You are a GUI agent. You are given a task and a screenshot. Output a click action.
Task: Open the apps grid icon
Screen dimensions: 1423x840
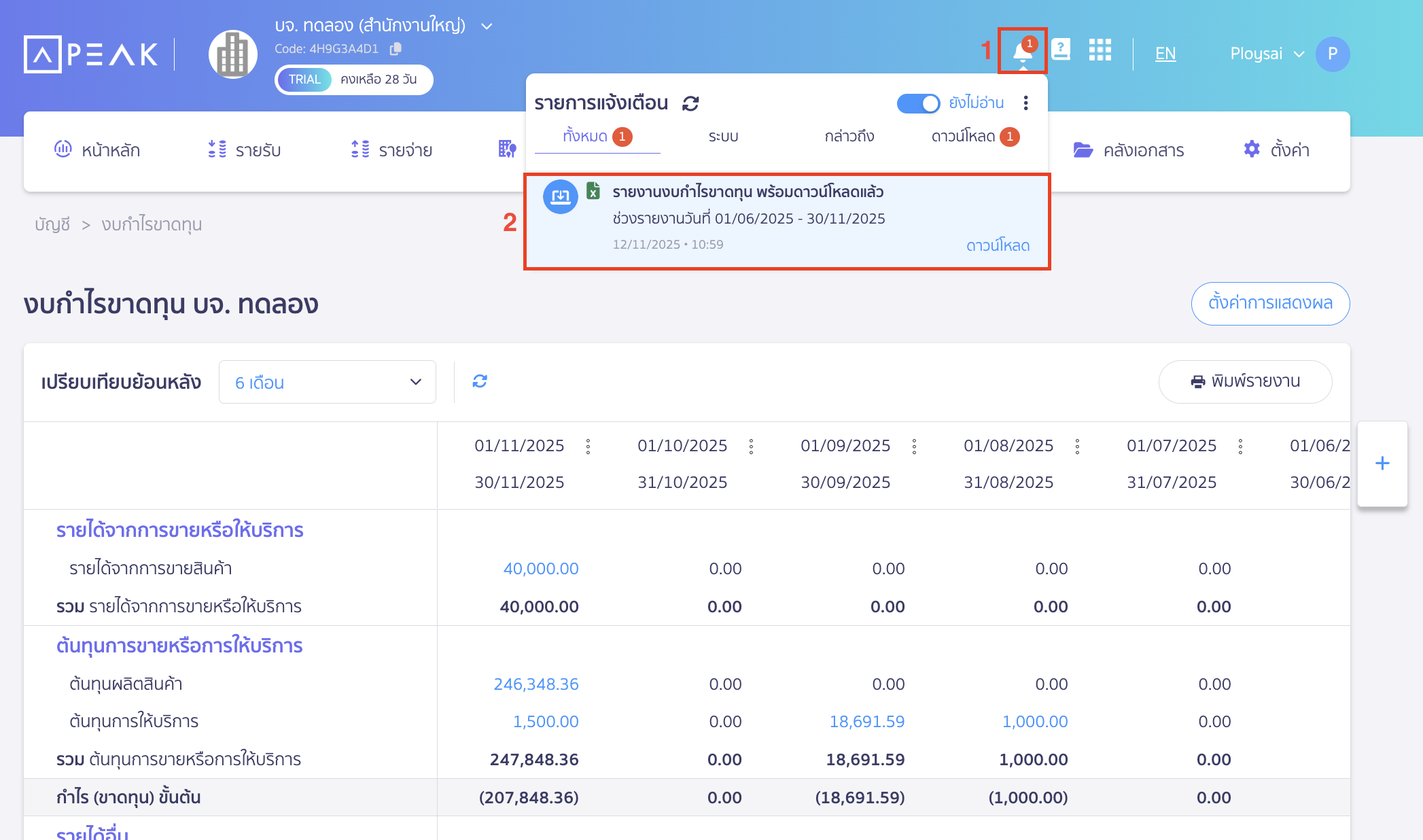point(1100,50)
